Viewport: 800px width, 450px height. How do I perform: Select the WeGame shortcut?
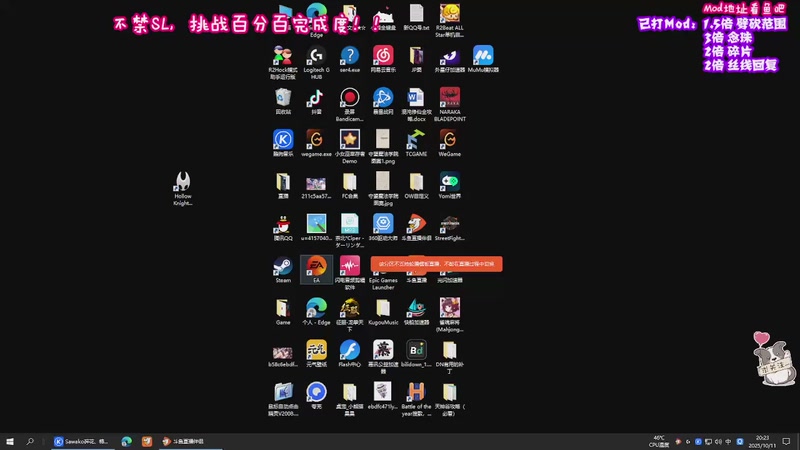449,143
